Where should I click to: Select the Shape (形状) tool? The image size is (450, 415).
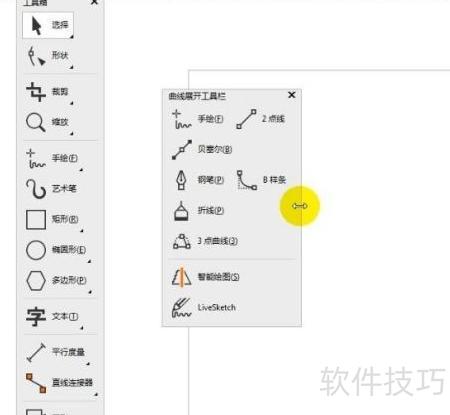(48, 56)
